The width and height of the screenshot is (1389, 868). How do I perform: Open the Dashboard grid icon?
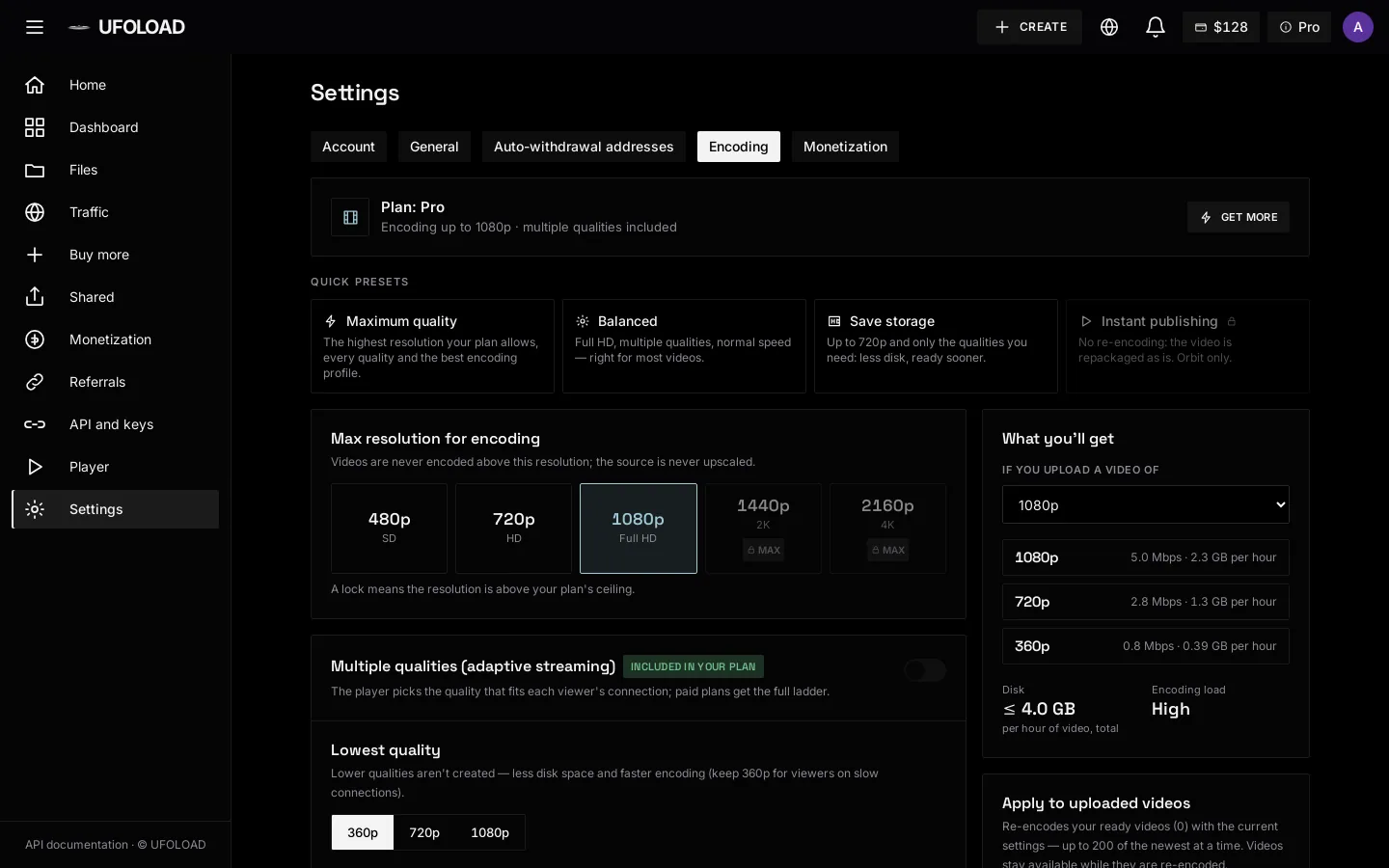click(x=35, y=127)
